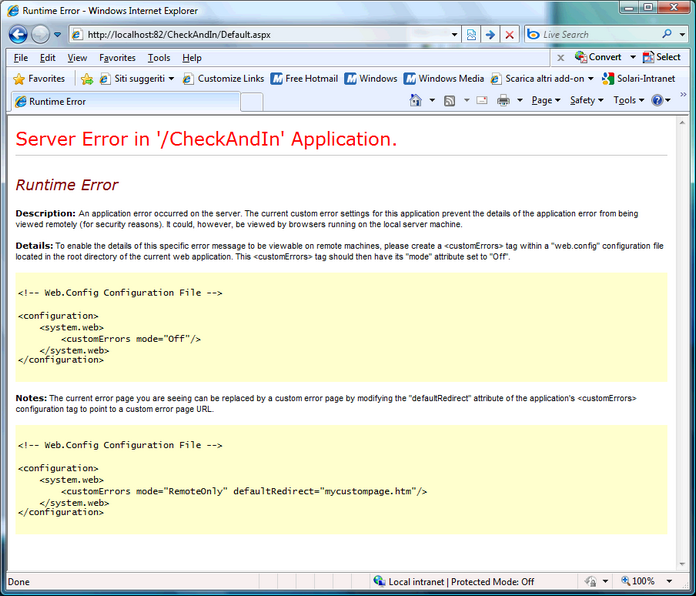This screenshot has width=696, height=596.
Task: Expand the Print dropdown arrow
Action: click(x=520, y=100)
